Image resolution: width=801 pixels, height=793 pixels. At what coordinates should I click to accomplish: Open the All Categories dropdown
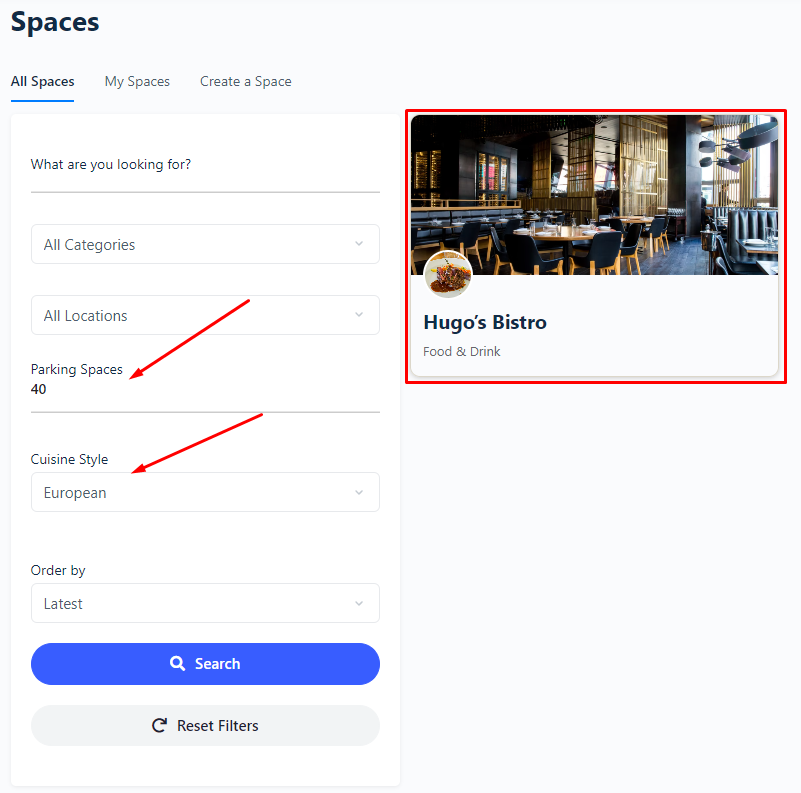[205, 244]
